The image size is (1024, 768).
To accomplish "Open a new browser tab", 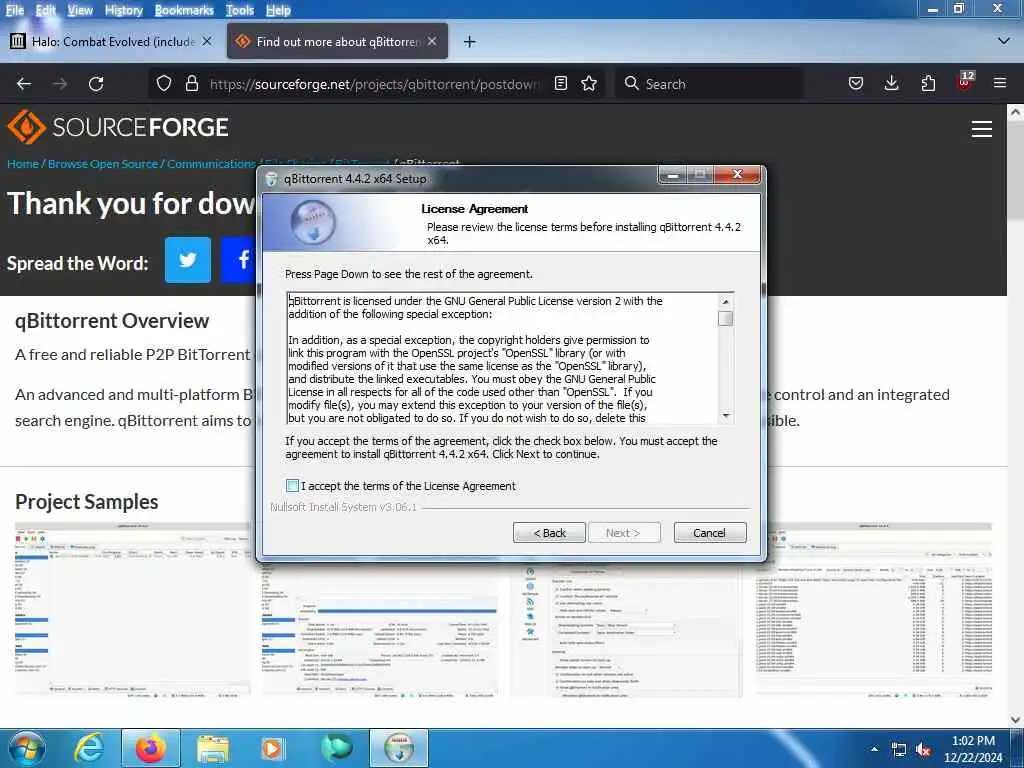I will click(x=470, y=42).
